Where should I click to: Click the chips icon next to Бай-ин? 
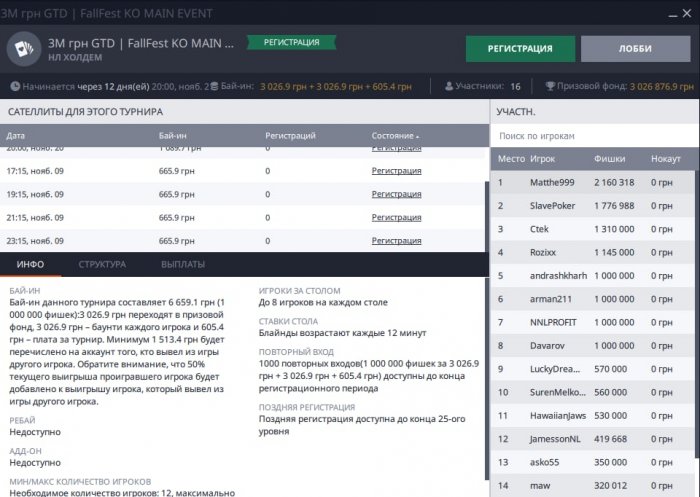tap(214, 86)
